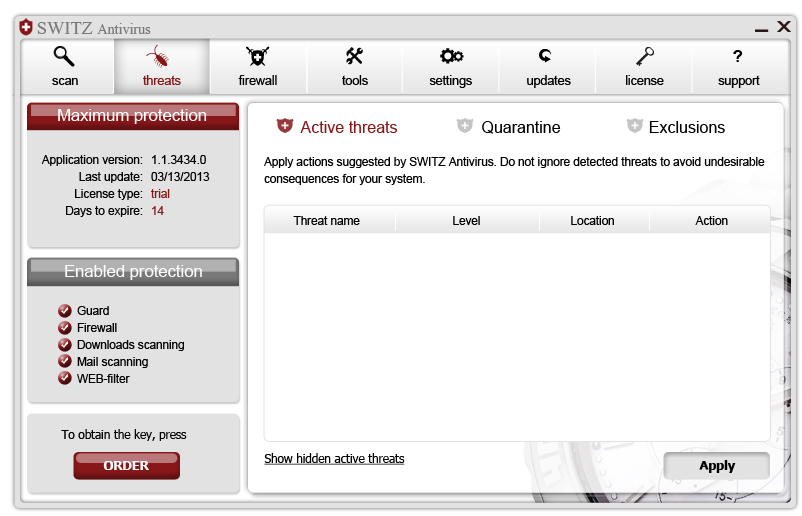Toggle the Downloads scanning checkmark
Viewport: 802px width, 516px height.
pyautogui.click(x=65, y=345)
